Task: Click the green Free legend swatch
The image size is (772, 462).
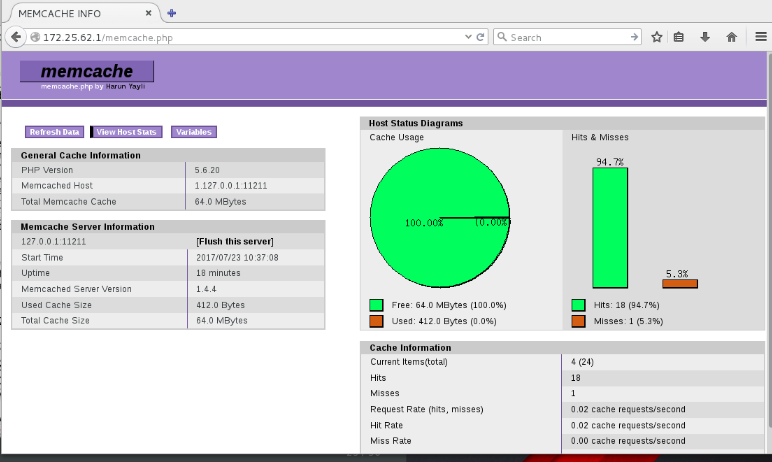Action: [x=376, y=305]
